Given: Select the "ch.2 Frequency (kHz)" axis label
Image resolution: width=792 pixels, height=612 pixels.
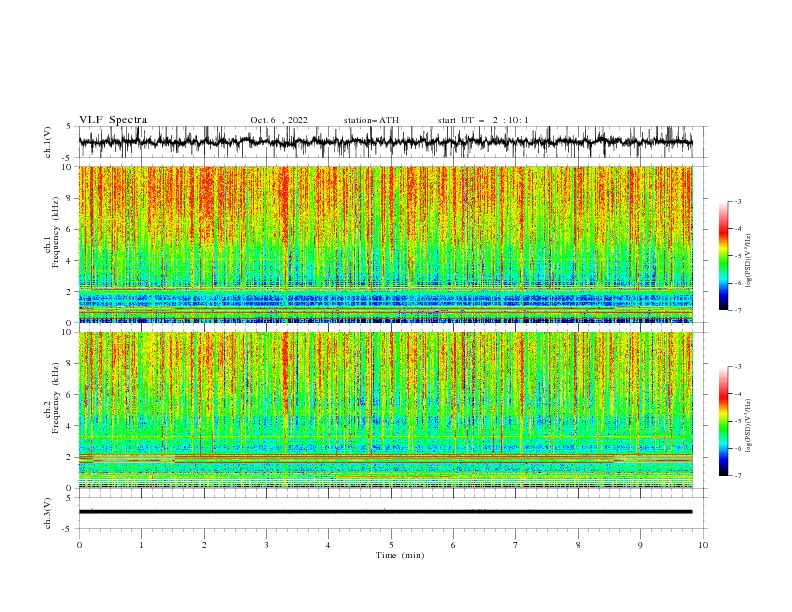Looking at the screenshot, I should [x=52, y=398].
